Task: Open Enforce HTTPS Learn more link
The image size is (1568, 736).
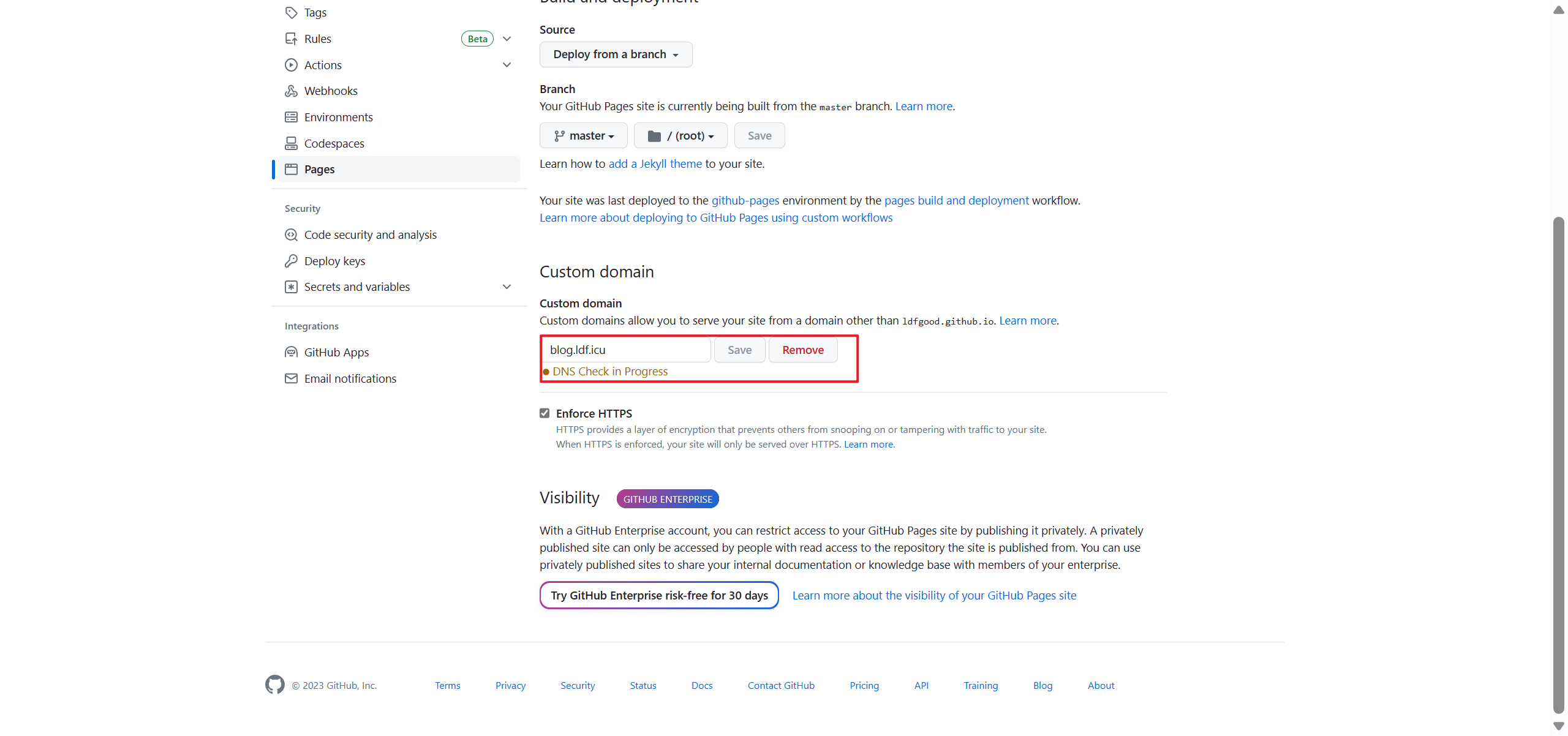Action: tap(869, 444)
